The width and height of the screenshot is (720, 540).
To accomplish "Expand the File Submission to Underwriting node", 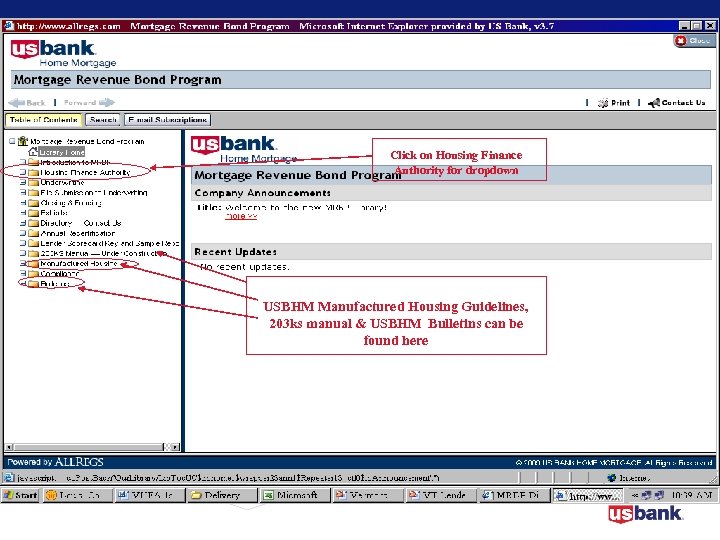I will (x=23, y=192).
